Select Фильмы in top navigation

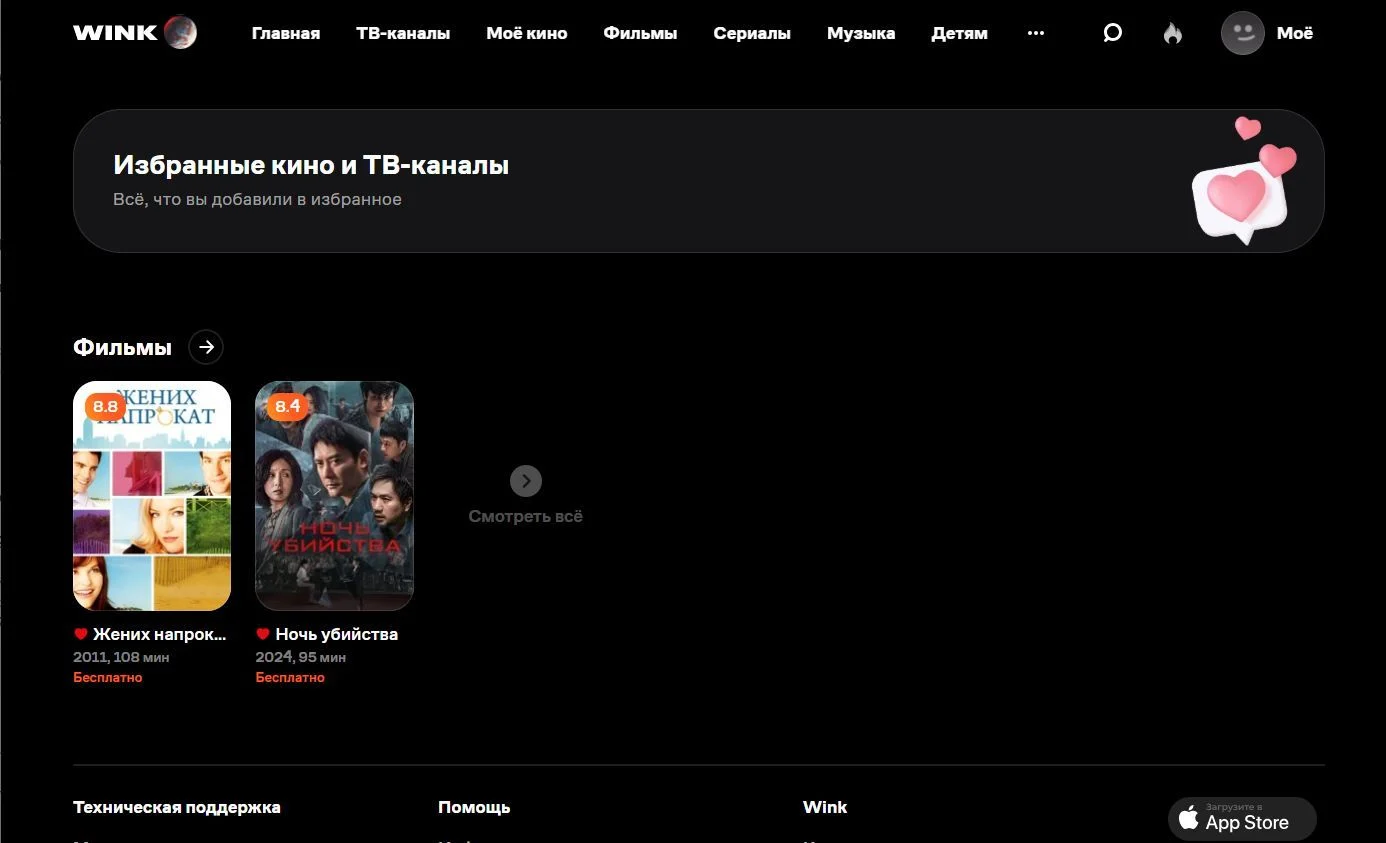click(640, 33)
